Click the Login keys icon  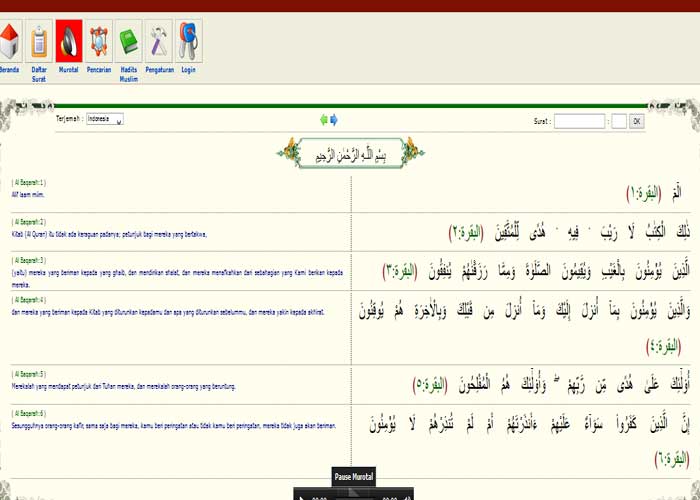[x=188, y=41]
